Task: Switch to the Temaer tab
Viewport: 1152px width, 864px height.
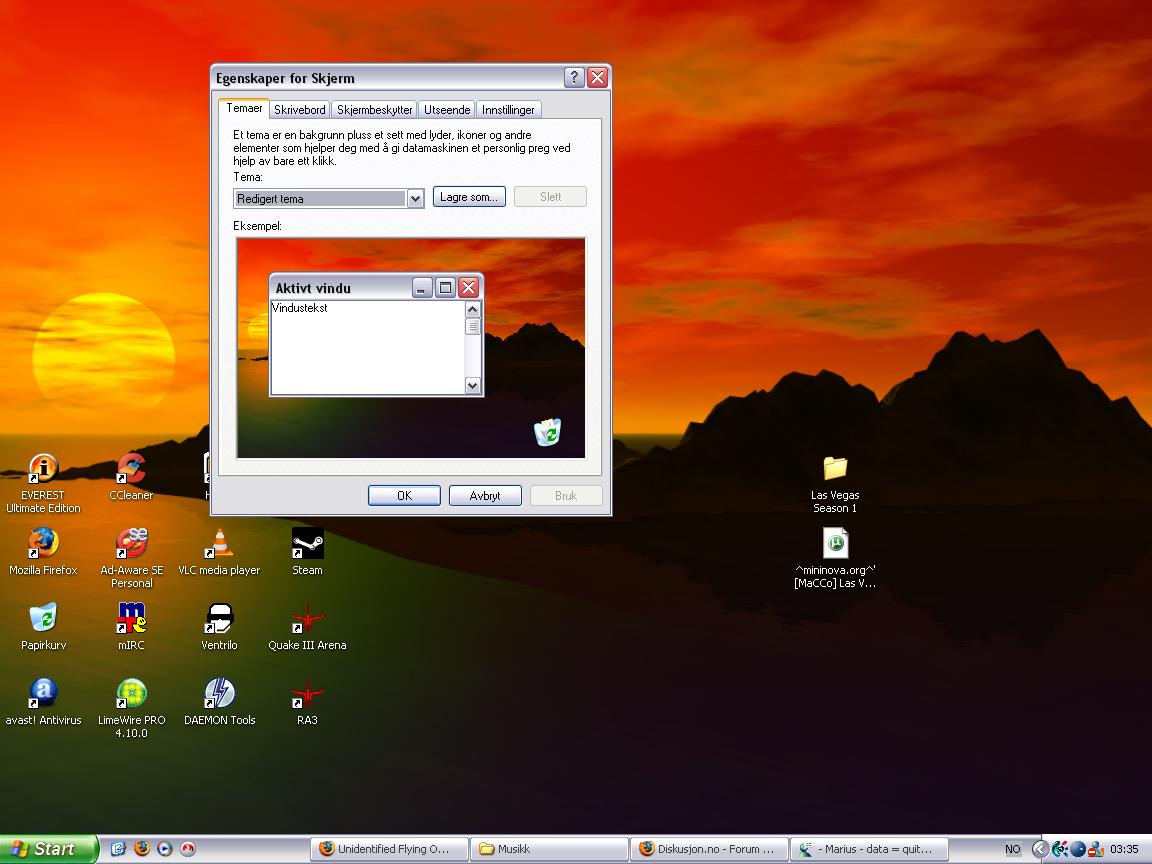Action: [244, 108]
